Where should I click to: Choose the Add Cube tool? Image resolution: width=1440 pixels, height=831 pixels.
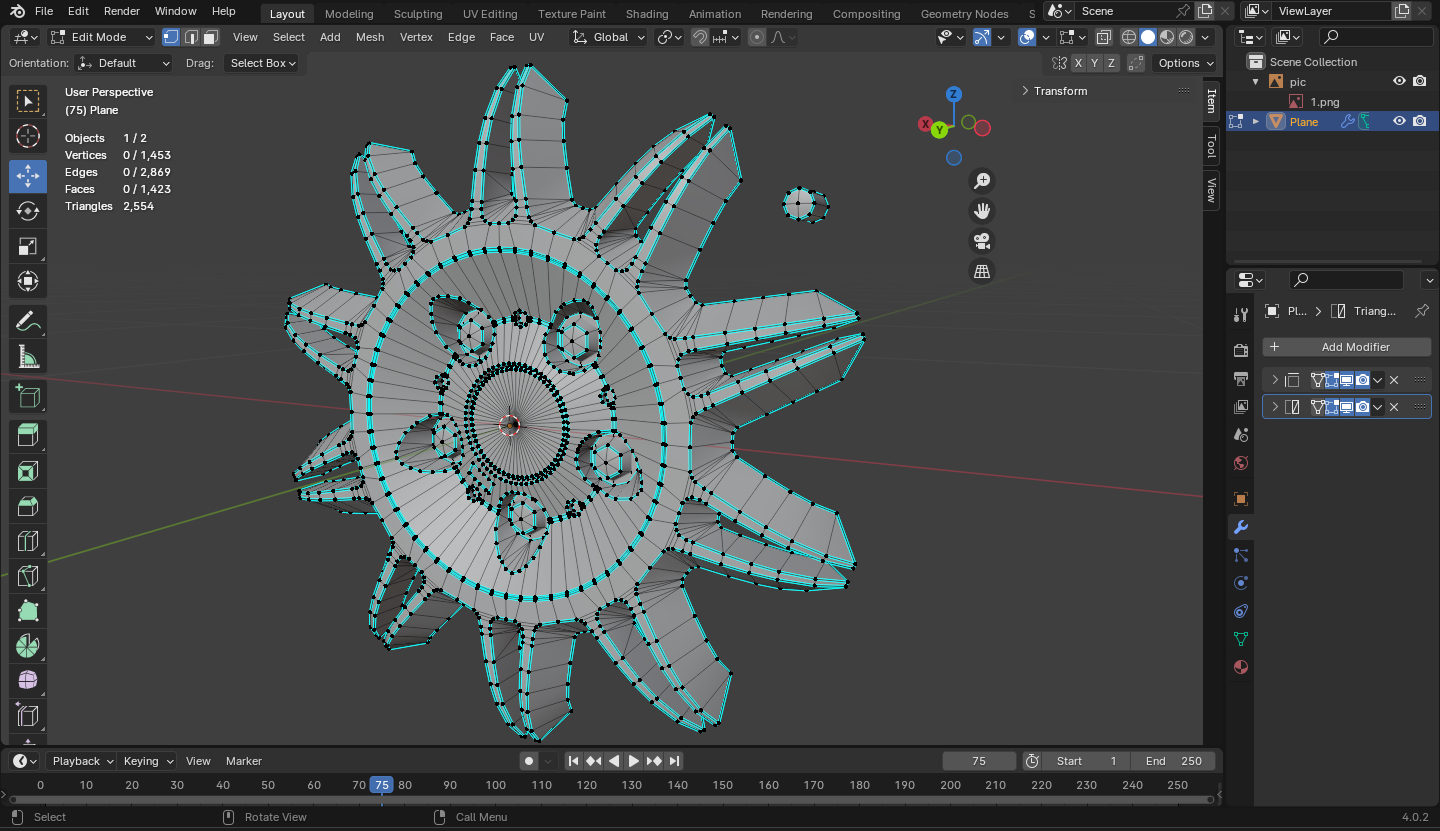28,397
